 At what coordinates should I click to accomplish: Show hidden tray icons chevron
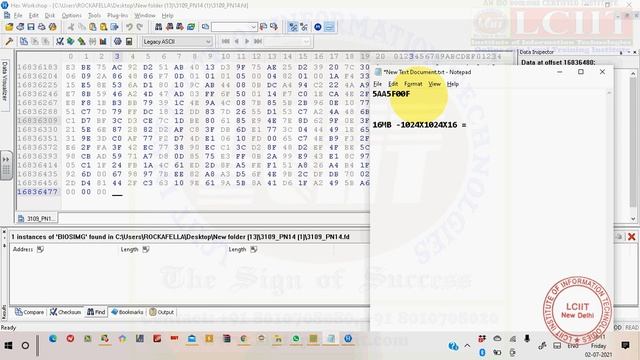467,346
